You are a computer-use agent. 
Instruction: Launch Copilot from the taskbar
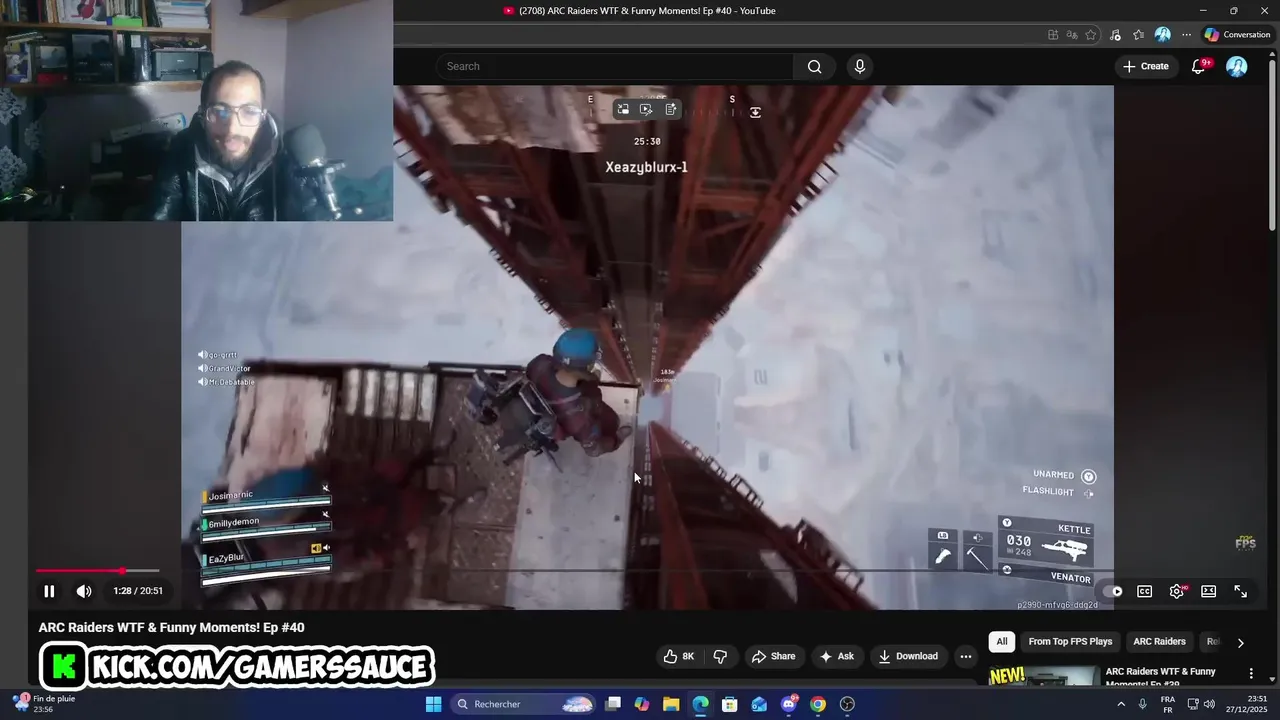click(x=642, y=704)
